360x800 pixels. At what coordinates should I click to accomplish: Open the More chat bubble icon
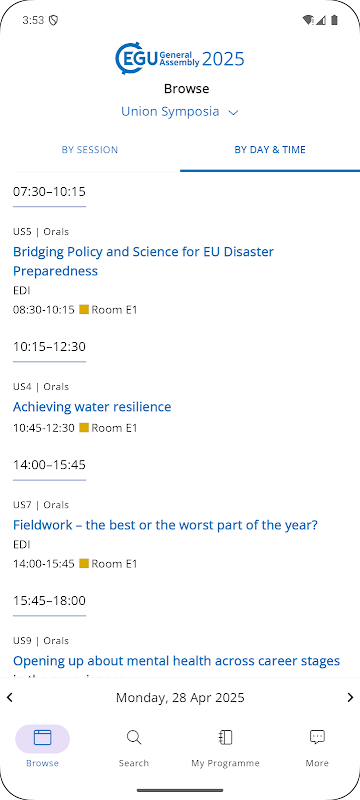(317, 737)
